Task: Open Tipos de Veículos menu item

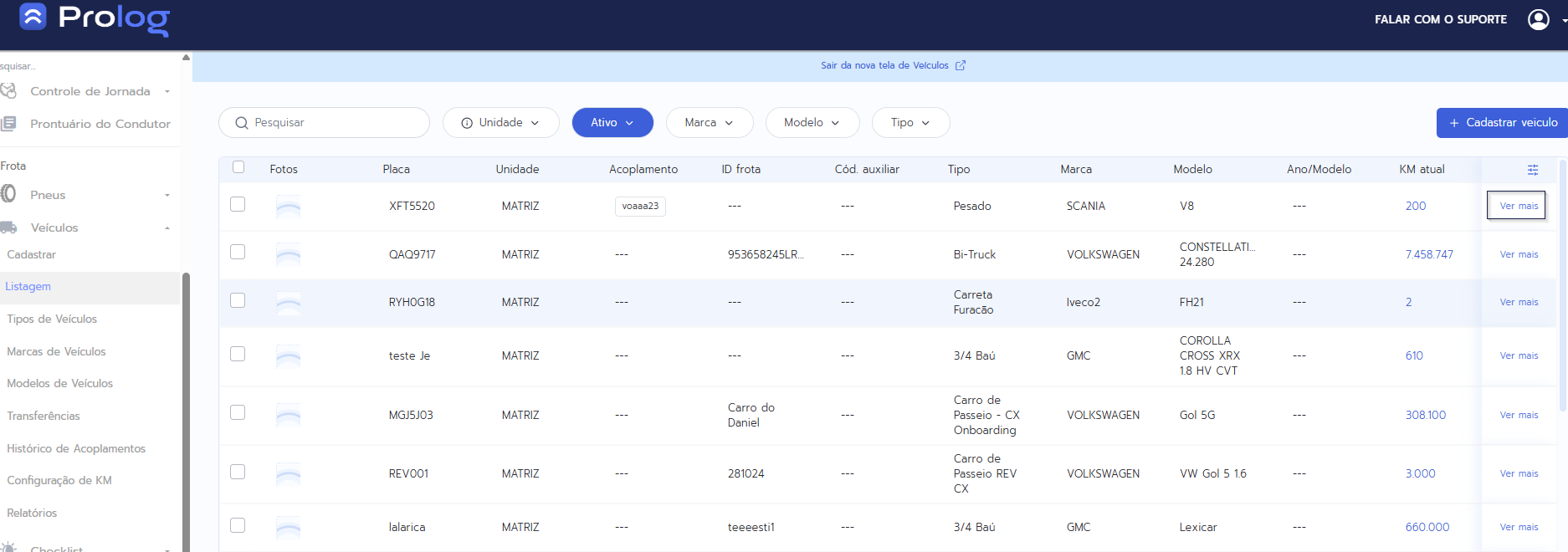Action: click(52, 319)
